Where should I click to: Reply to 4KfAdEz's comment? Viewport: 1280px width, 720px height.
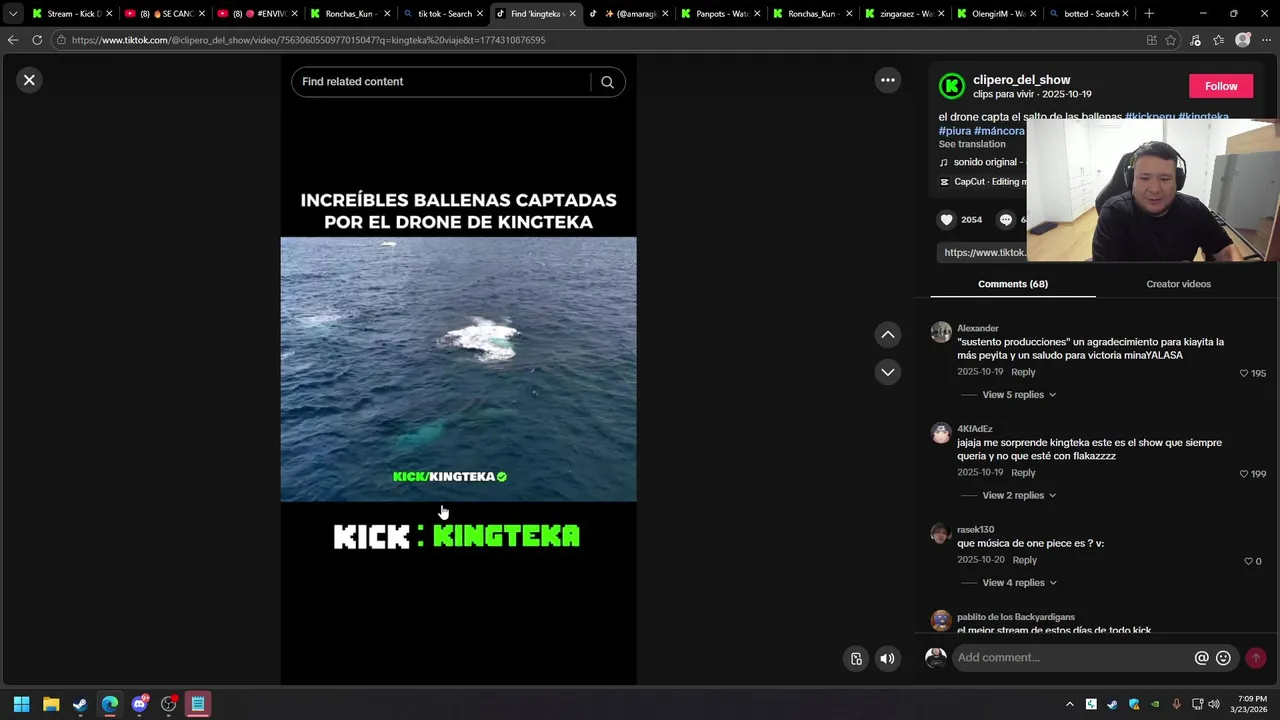1023,472
